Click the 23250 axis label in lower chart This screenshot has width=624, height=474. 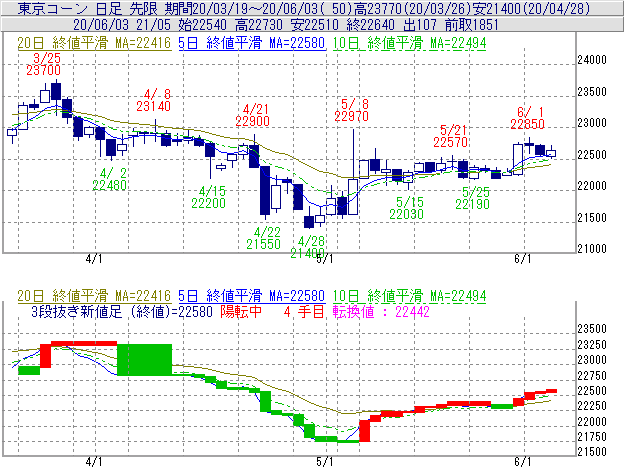(592, 345)
